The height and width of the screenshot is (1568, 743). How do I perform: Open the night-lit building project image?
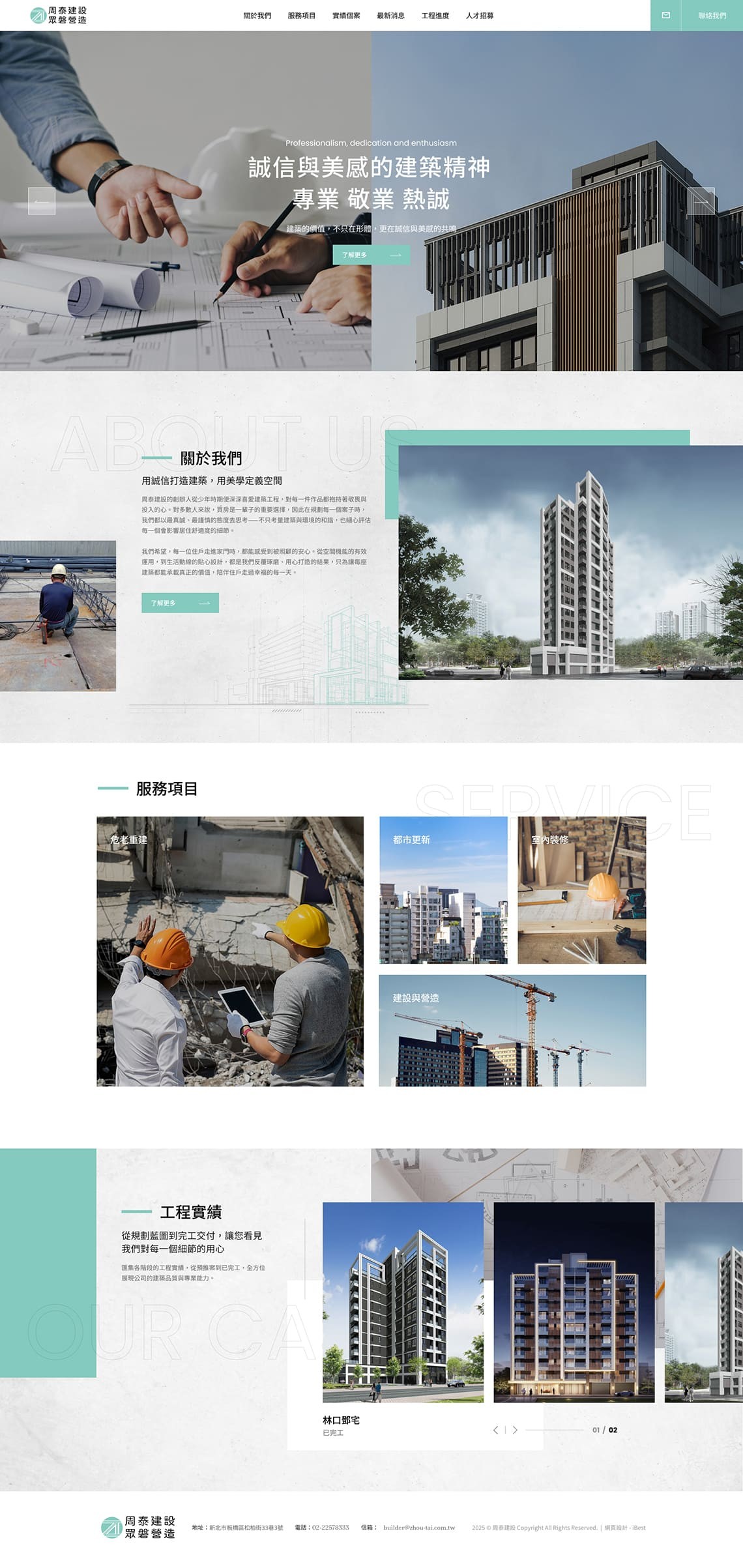pos(574,1303)
